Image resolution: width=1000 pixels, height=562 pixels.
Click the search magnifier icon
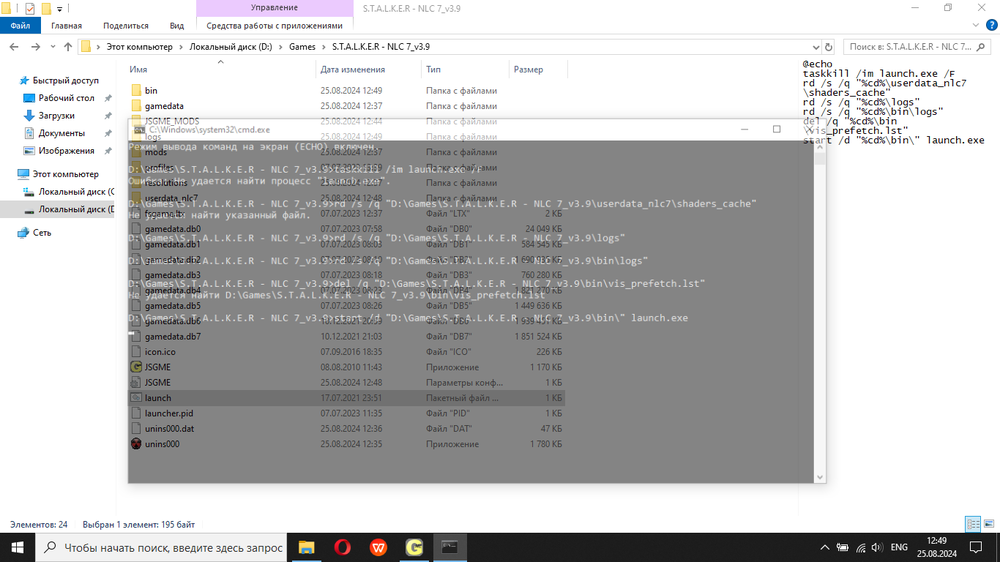point(981,47)
